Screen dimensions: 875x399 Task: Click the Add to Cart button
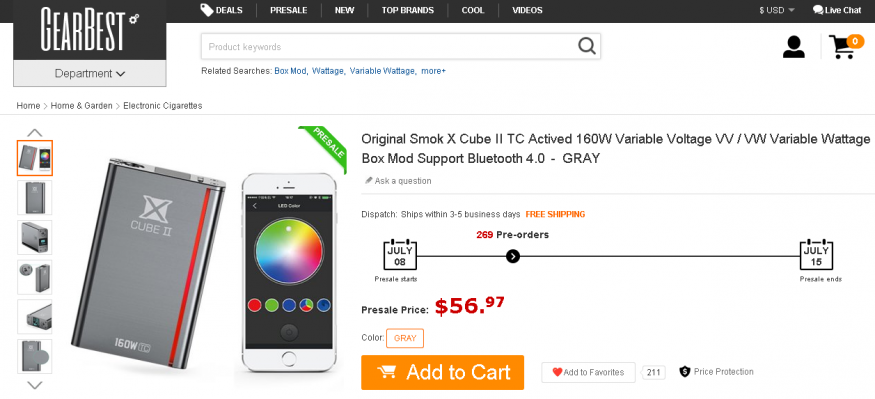coord(443,372)
